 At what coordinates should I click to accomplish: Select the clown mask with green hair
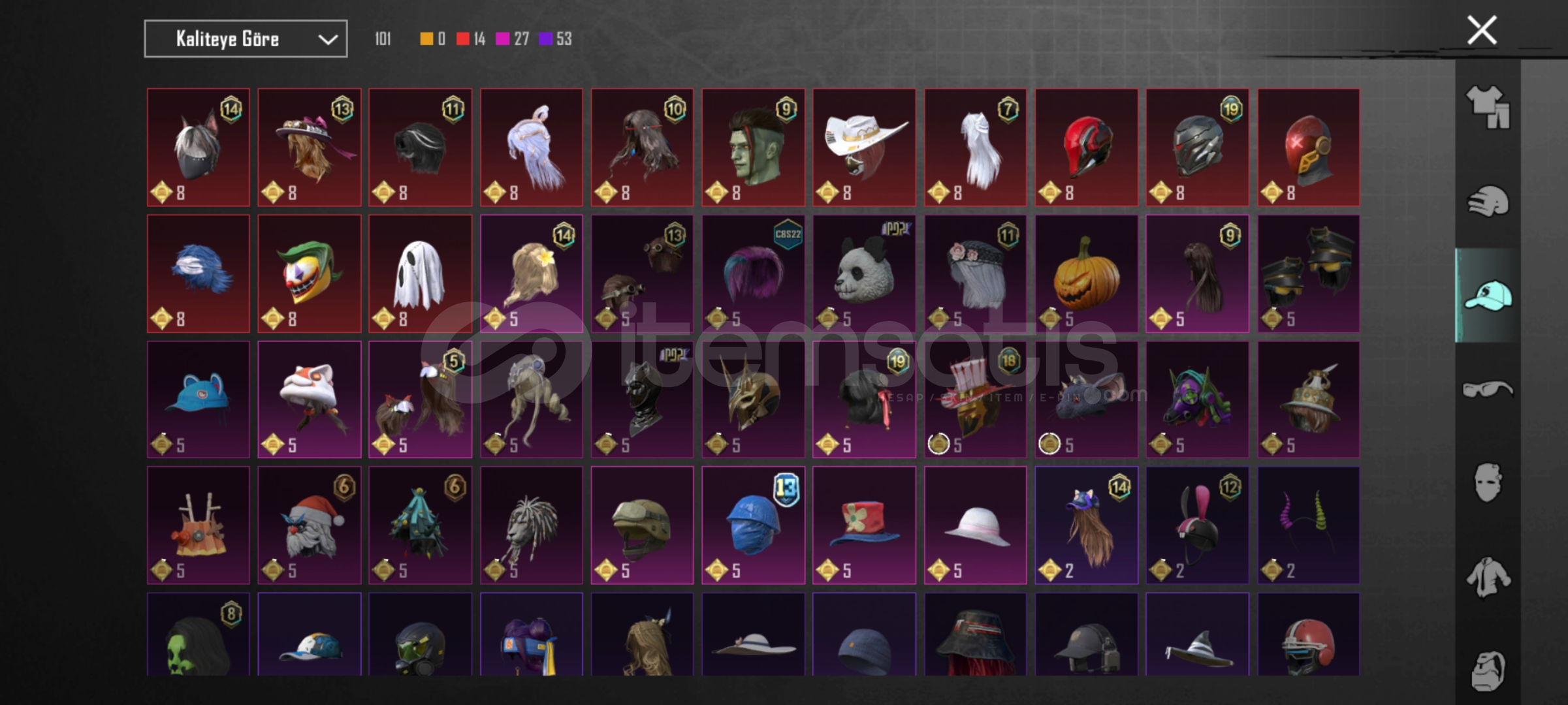[309, 274]
